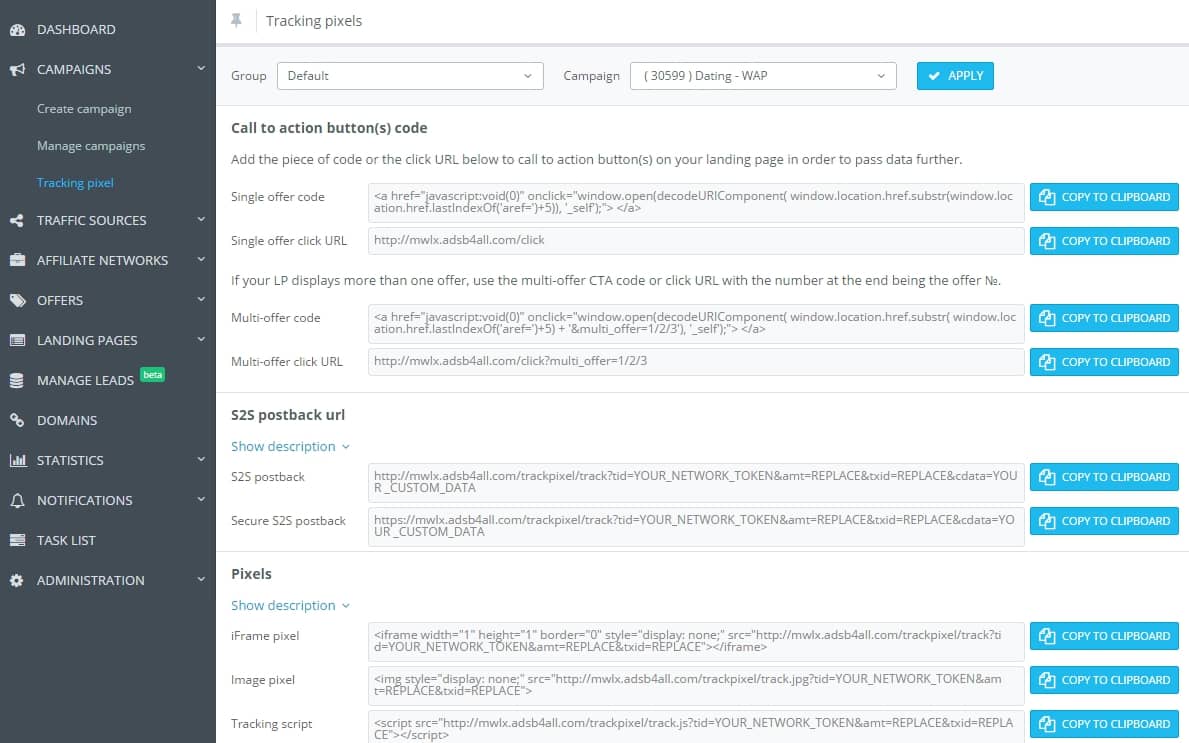Click the Manage Leads database icon
The height and width of the screenshot is (743, 1189).
(17, 381)
